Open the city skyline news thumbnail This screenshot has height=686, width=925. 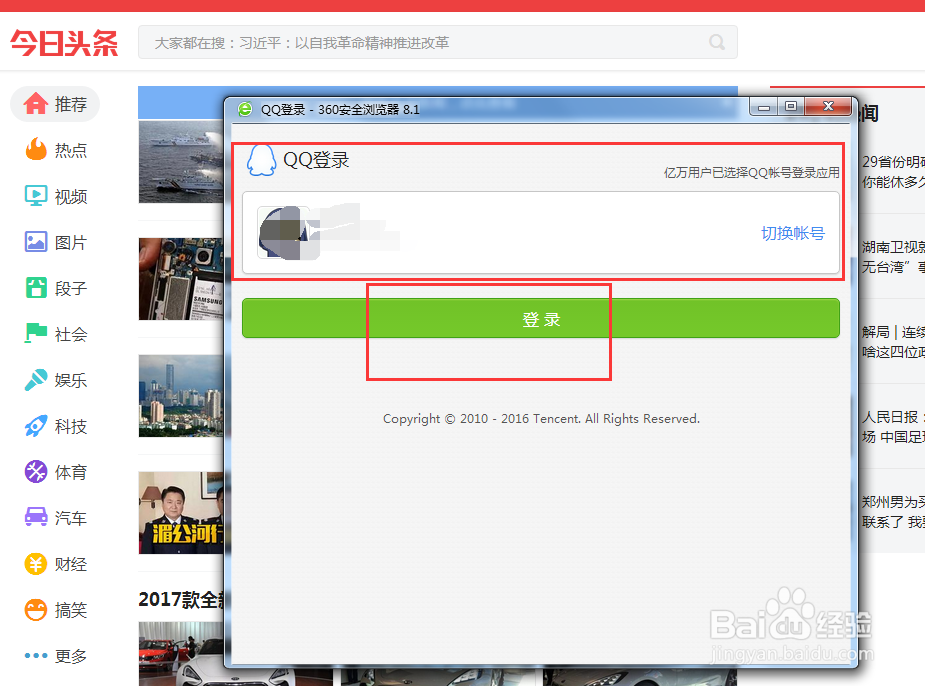pyautogui.click(x=182, y=396)
